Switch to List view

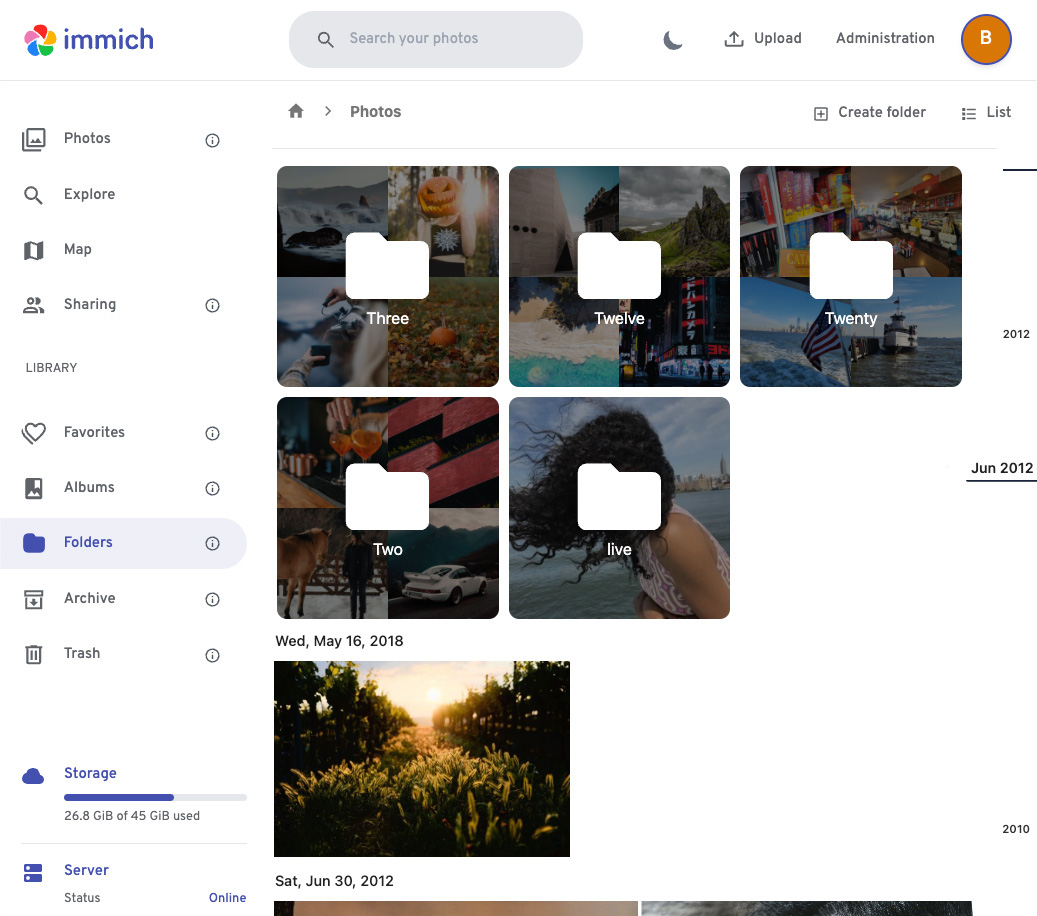986,113
